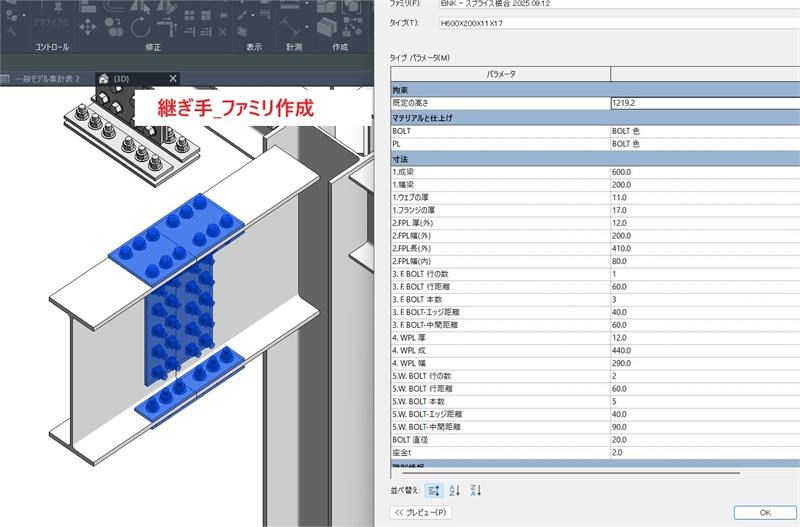Sort parameters in descending Z-A order
Screen dimensions: 800x527
point(476,489)
